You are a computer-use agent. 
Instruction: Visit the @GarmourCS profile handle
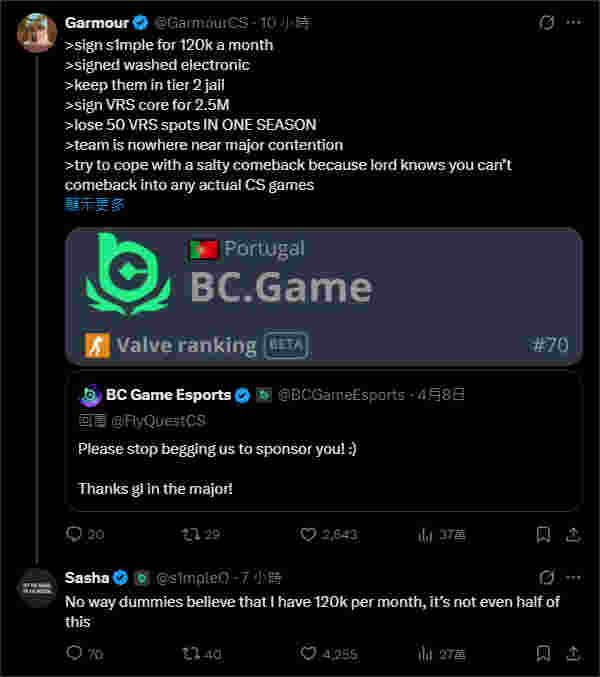(x=201, y=23)
